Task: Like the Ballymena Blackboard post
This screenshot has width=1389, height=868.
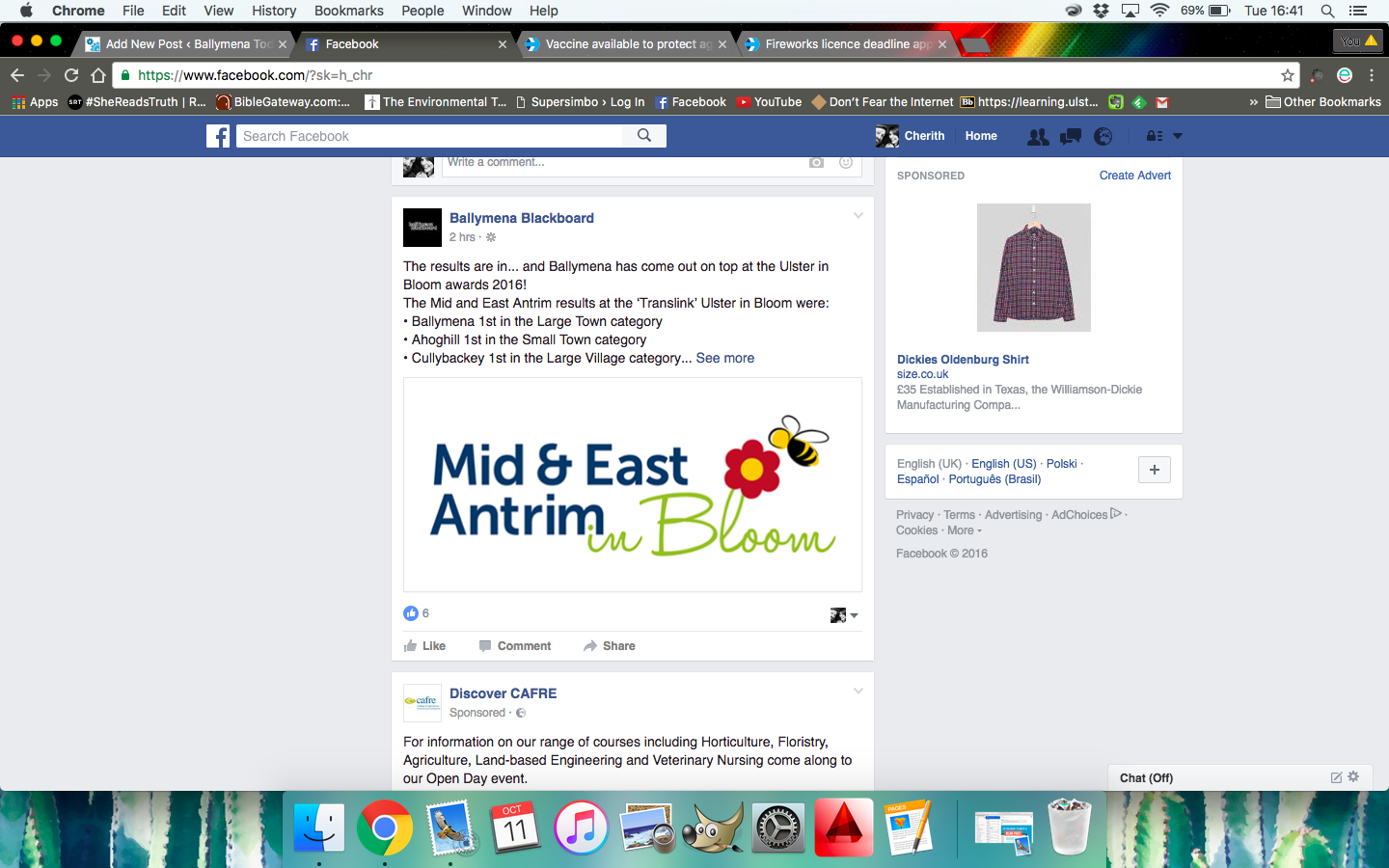Action: coord(424,646)
